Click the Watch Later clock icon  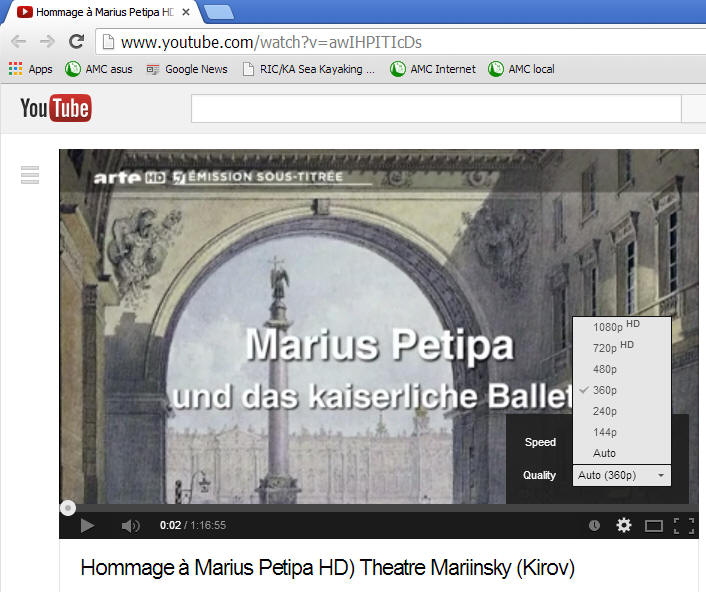[594, 525]
